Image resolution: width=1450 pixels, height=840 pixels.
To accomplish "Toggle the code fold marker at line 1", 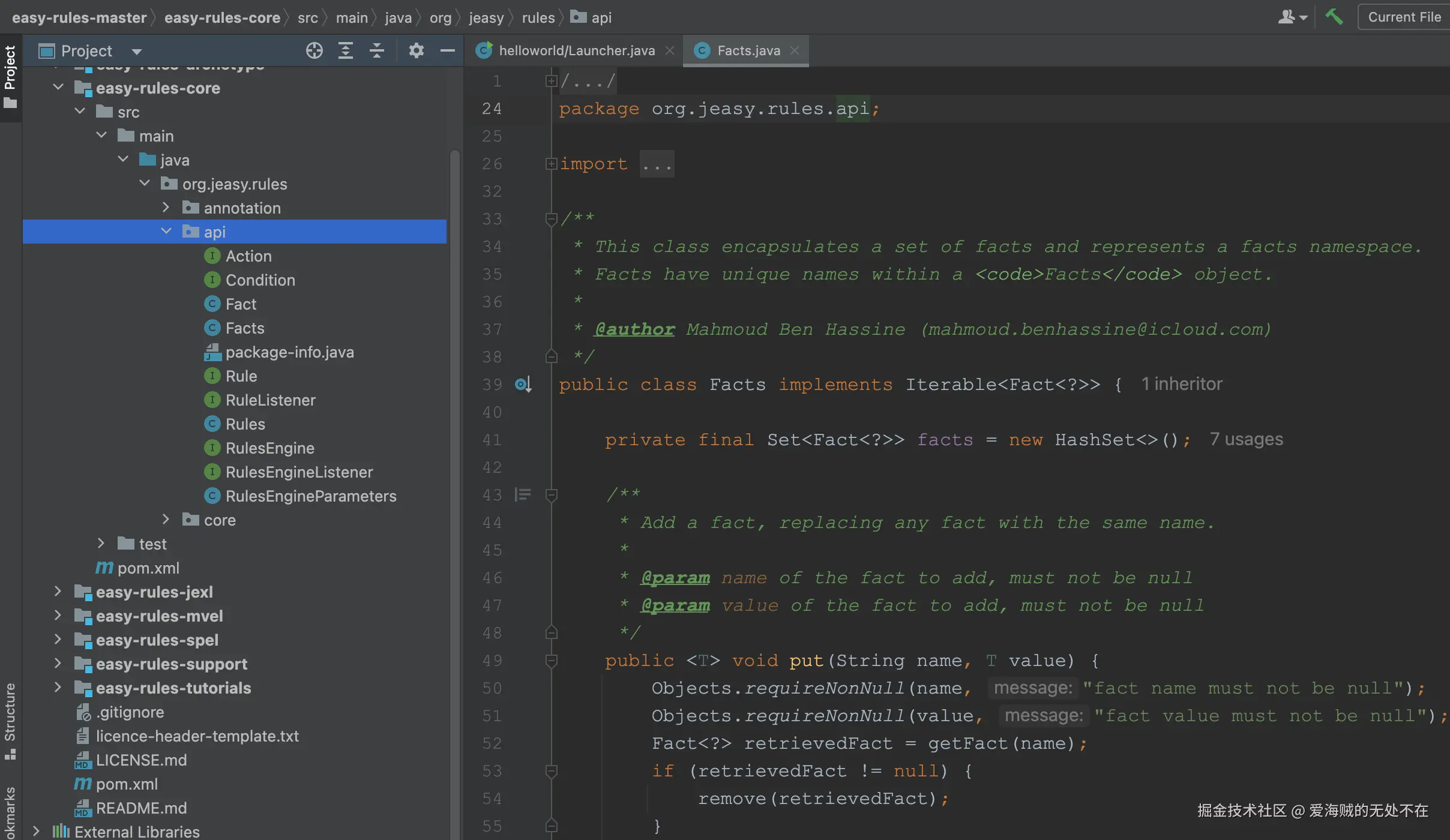I will [x=551, y=80].
